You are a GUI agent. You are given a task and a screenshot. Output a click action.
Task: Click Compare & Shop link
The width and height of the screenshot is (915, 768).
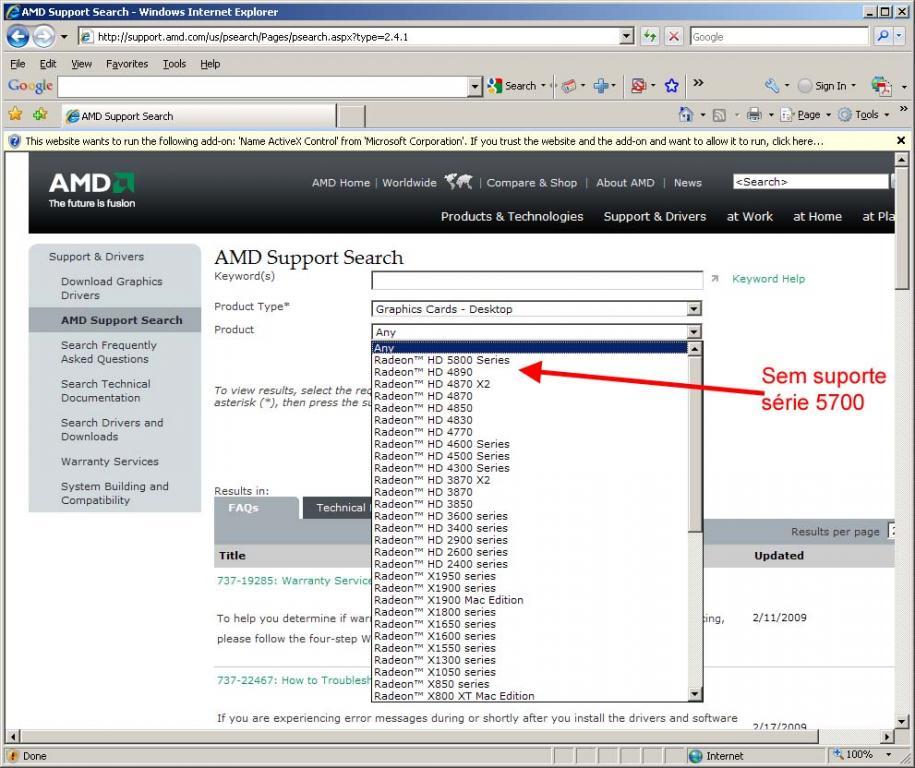tap(532, 183)
